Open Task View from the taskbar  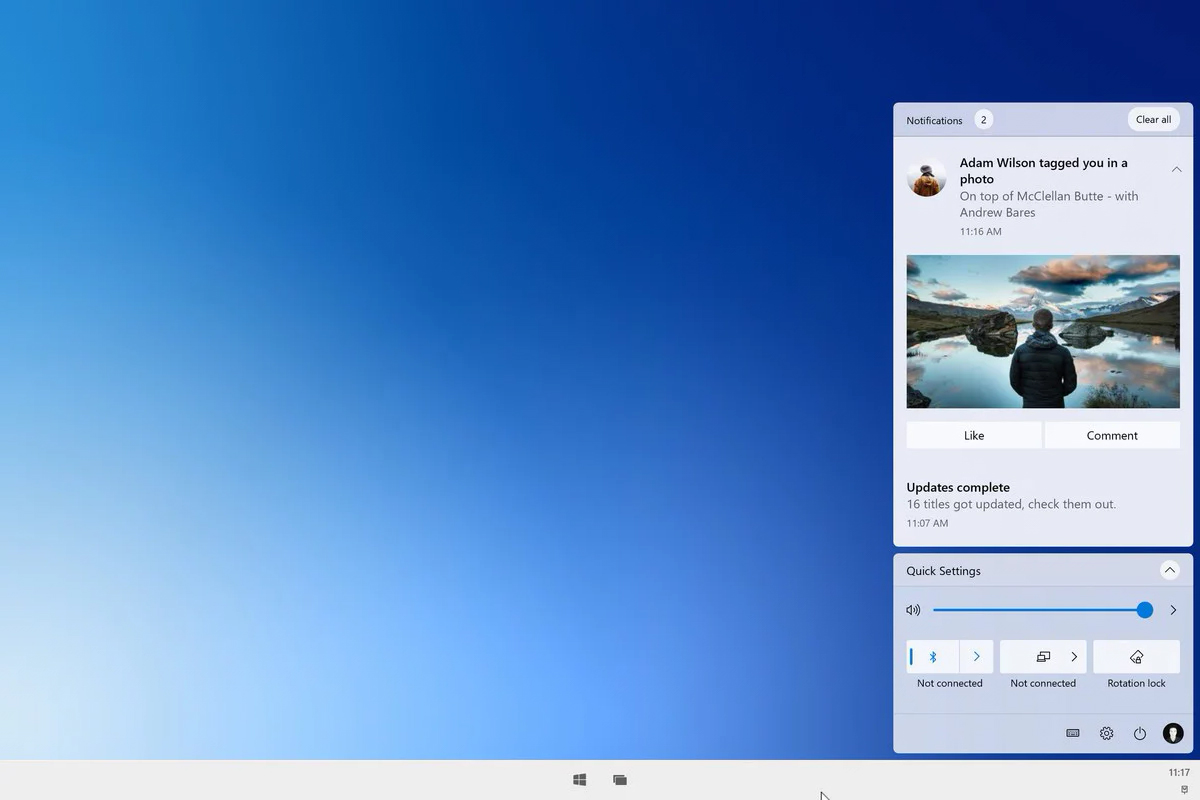[x=620, y=780]
